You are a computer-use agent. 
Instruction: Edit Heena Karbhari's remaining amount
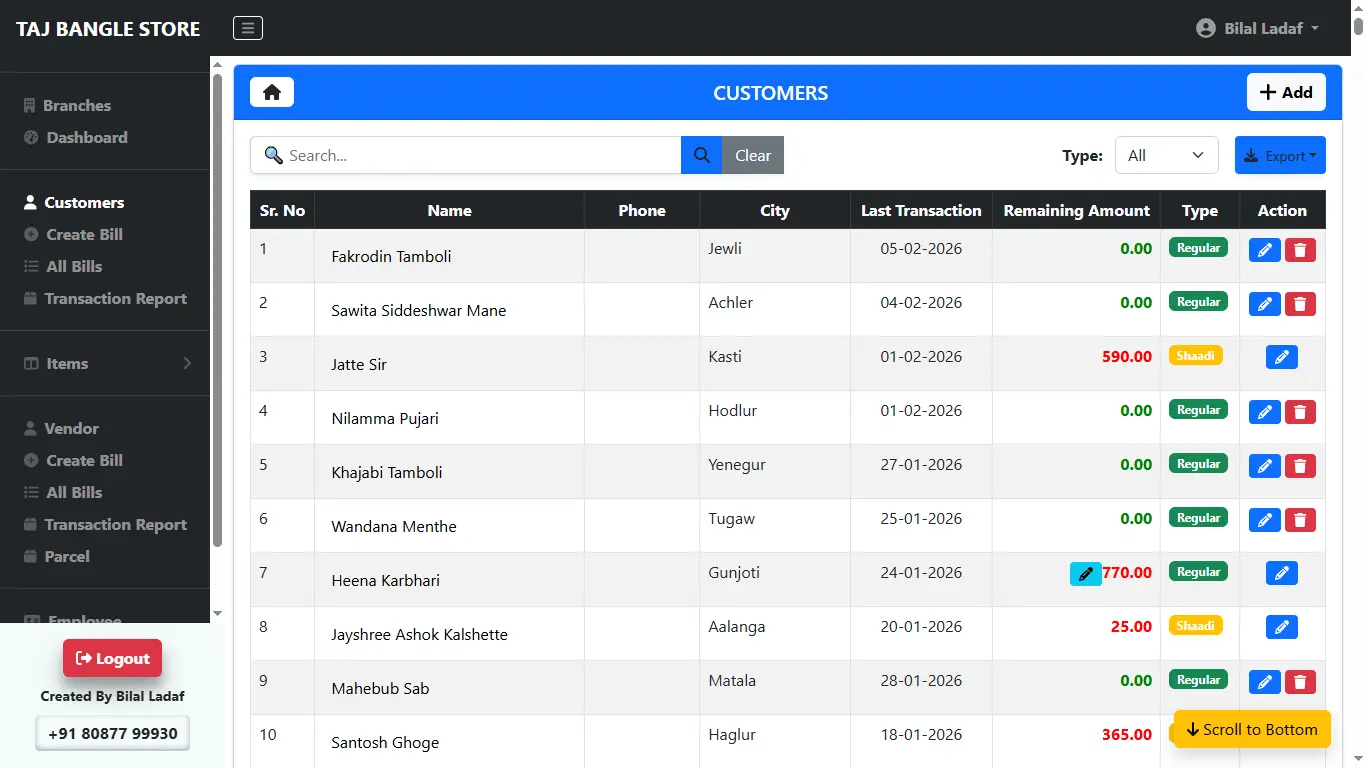[x=1085, y=573]
